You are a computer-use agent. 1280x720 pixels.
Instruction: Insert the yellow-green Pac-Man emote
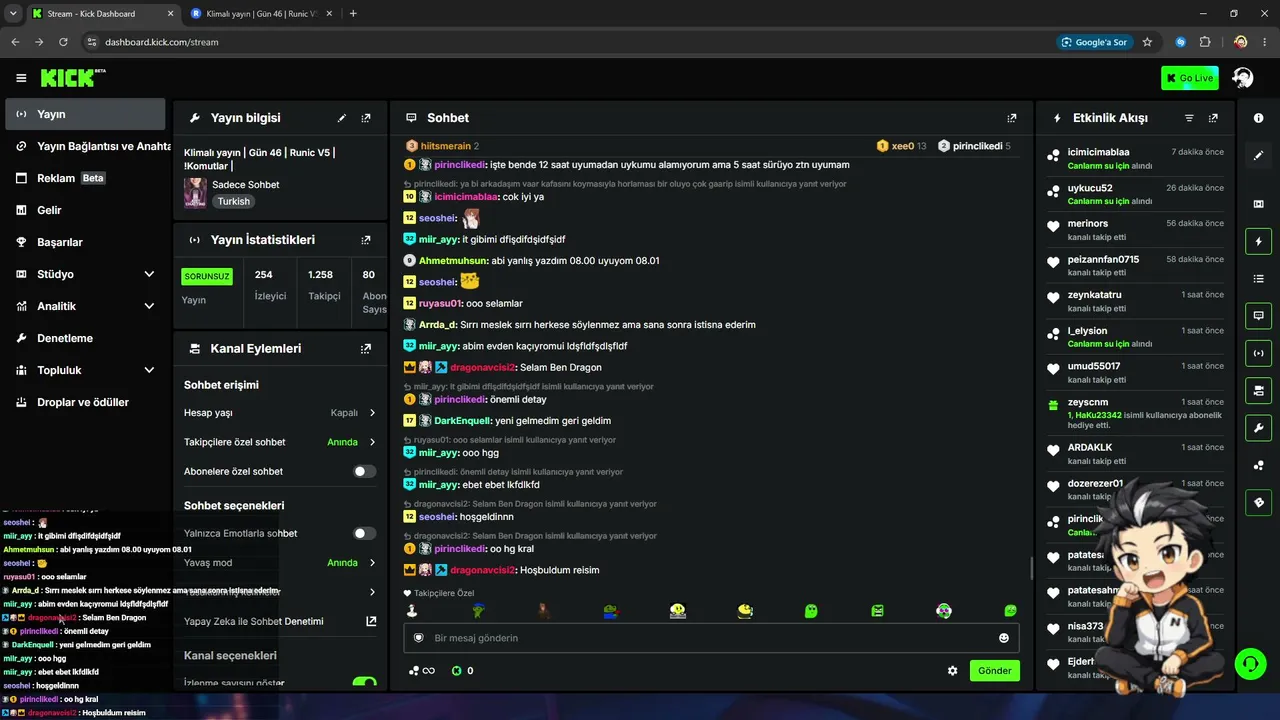745,610
